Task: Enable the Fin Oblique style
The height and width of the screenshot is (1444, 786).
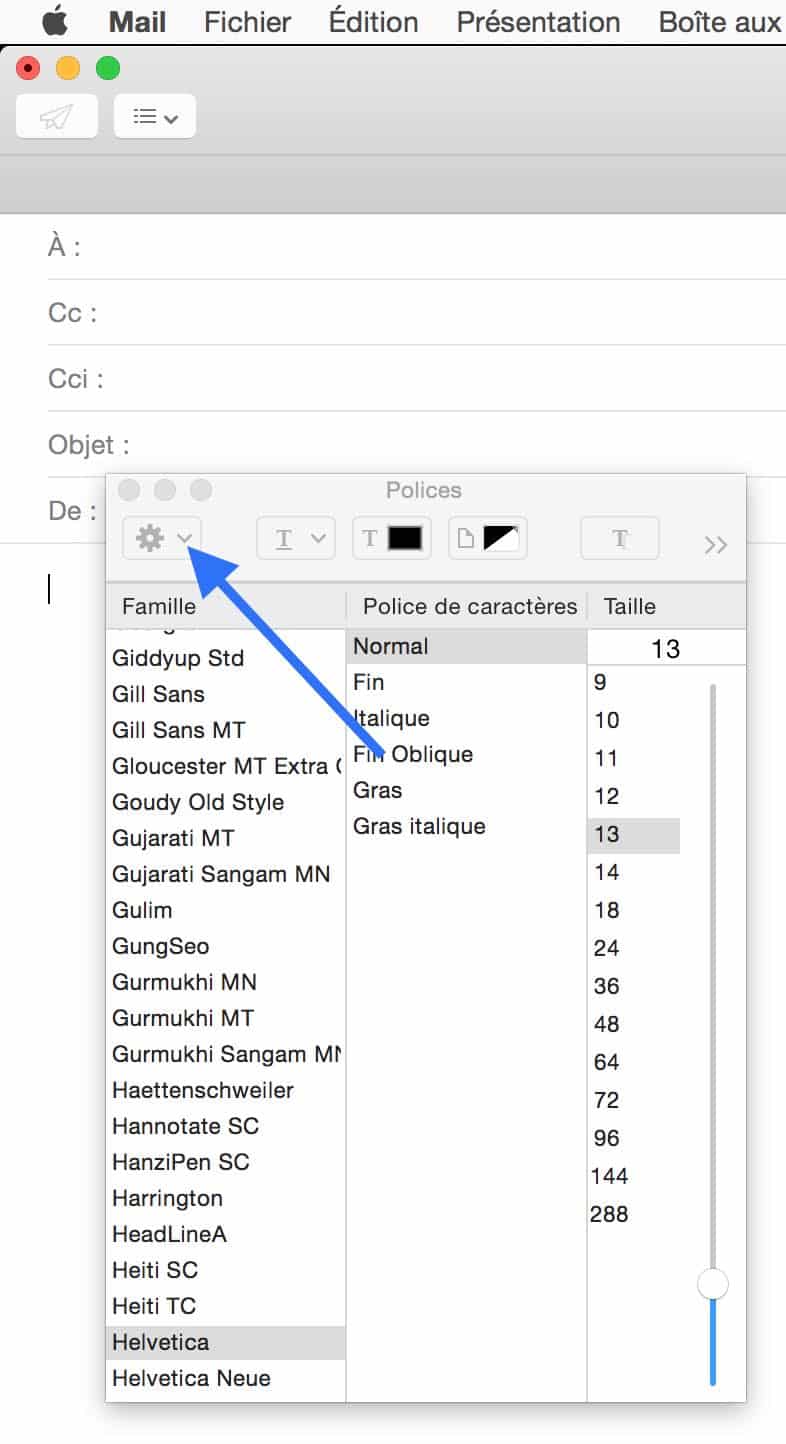Action: point(413,754)
